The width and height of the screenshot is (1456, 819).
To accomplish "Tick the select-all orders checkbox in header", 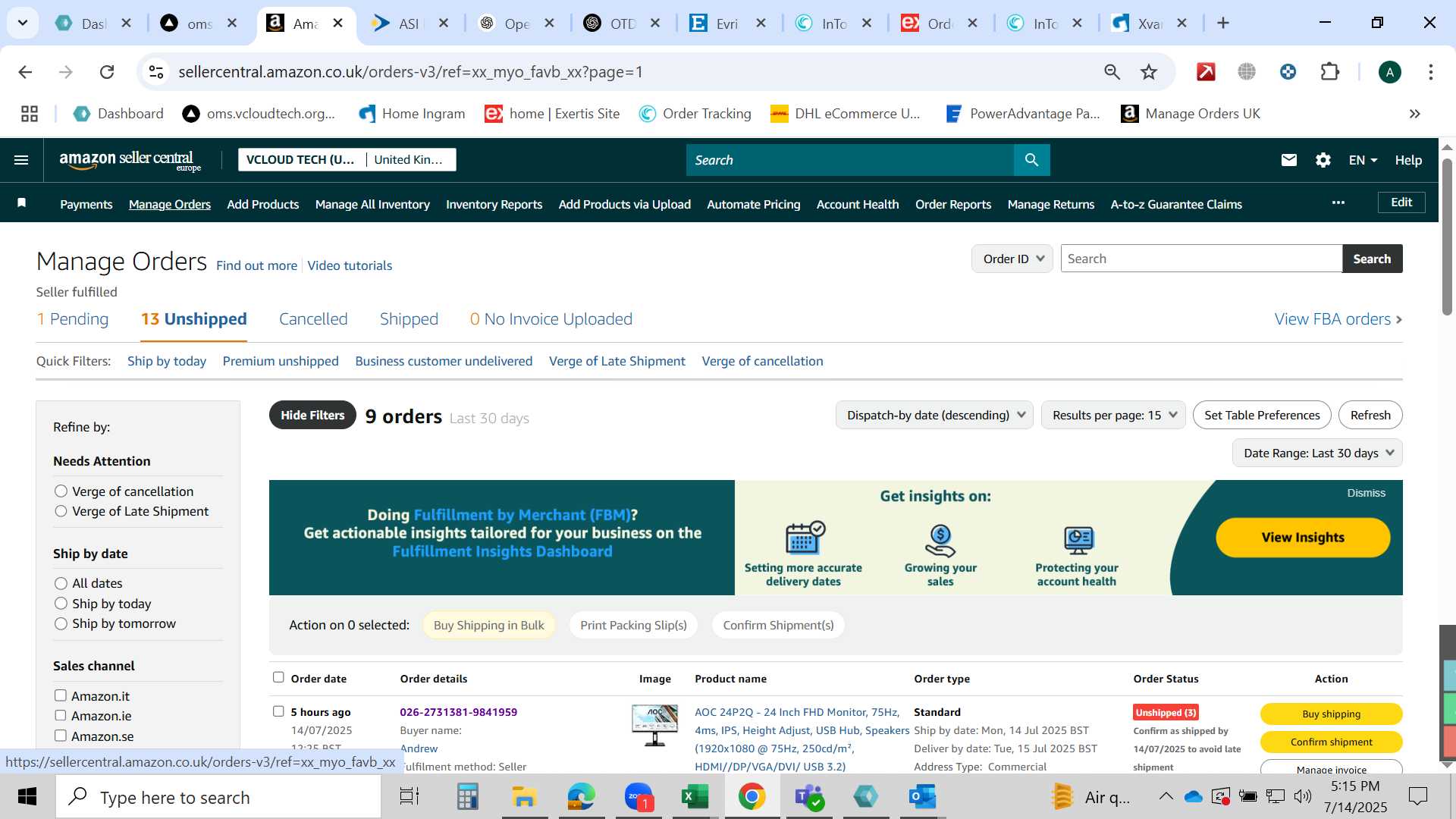I will tap(278, 677).
